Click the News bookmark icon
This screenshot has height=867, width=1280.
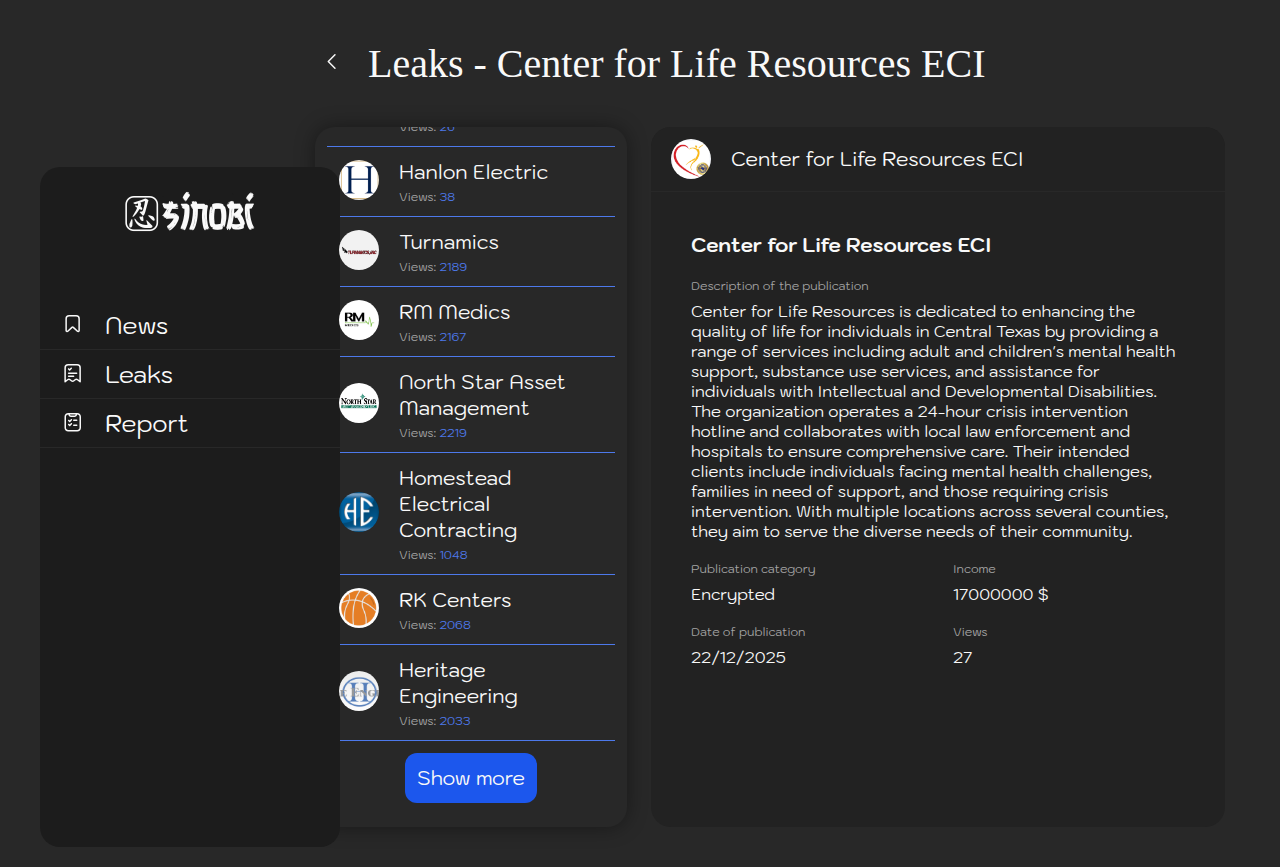(72, 324)
